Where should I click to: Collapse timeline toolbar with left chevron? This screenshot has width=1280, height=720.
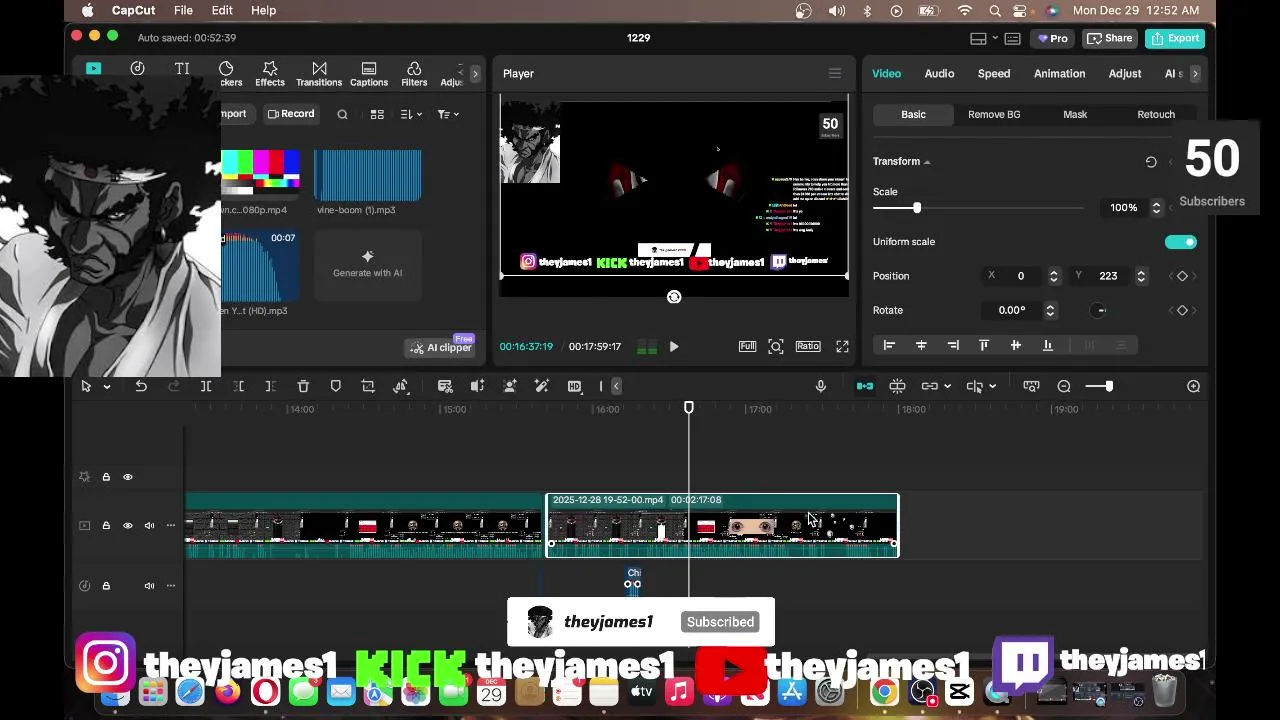click(x=616, y=386)
